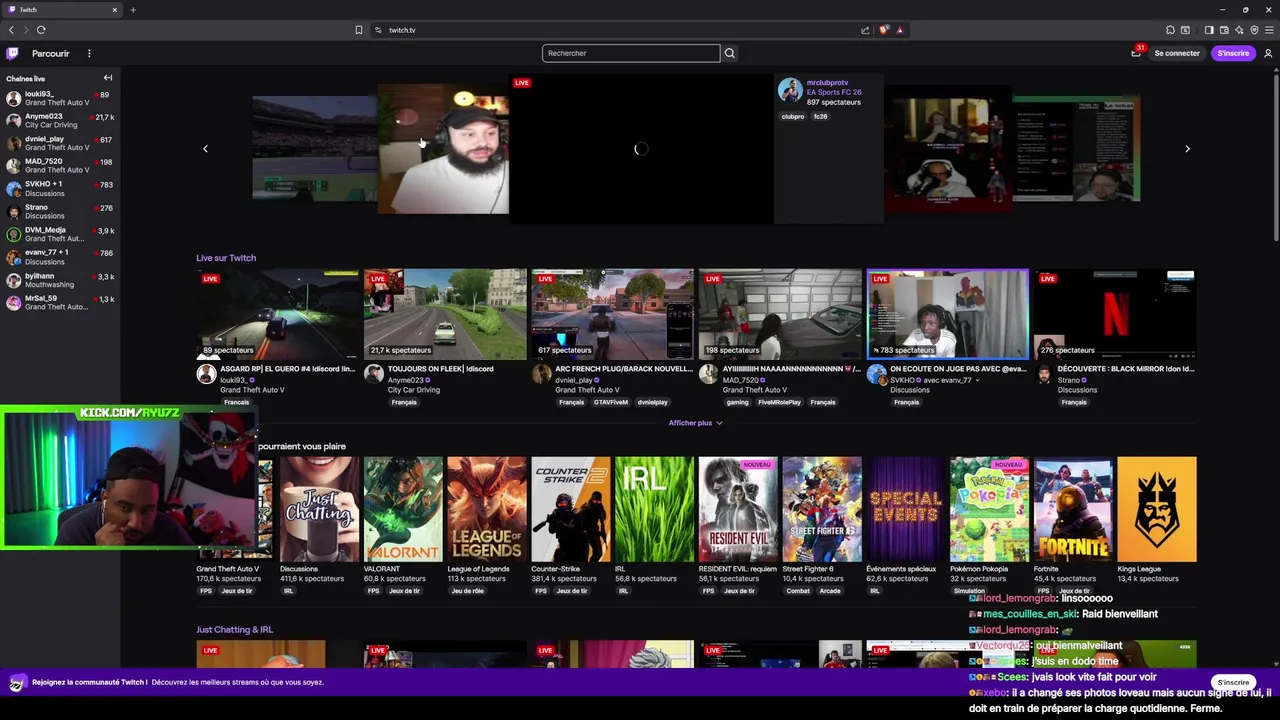1280x720 pixels.
Task: Click the Rechercher search field
Action: [x=631, y=53]
